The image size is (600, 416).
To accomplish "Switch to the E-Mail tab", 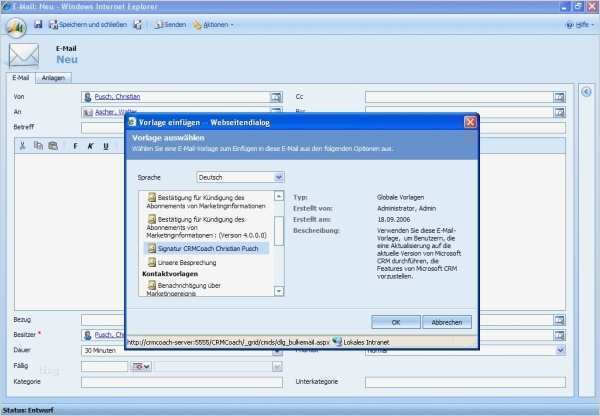I will (x=21, y=78).
